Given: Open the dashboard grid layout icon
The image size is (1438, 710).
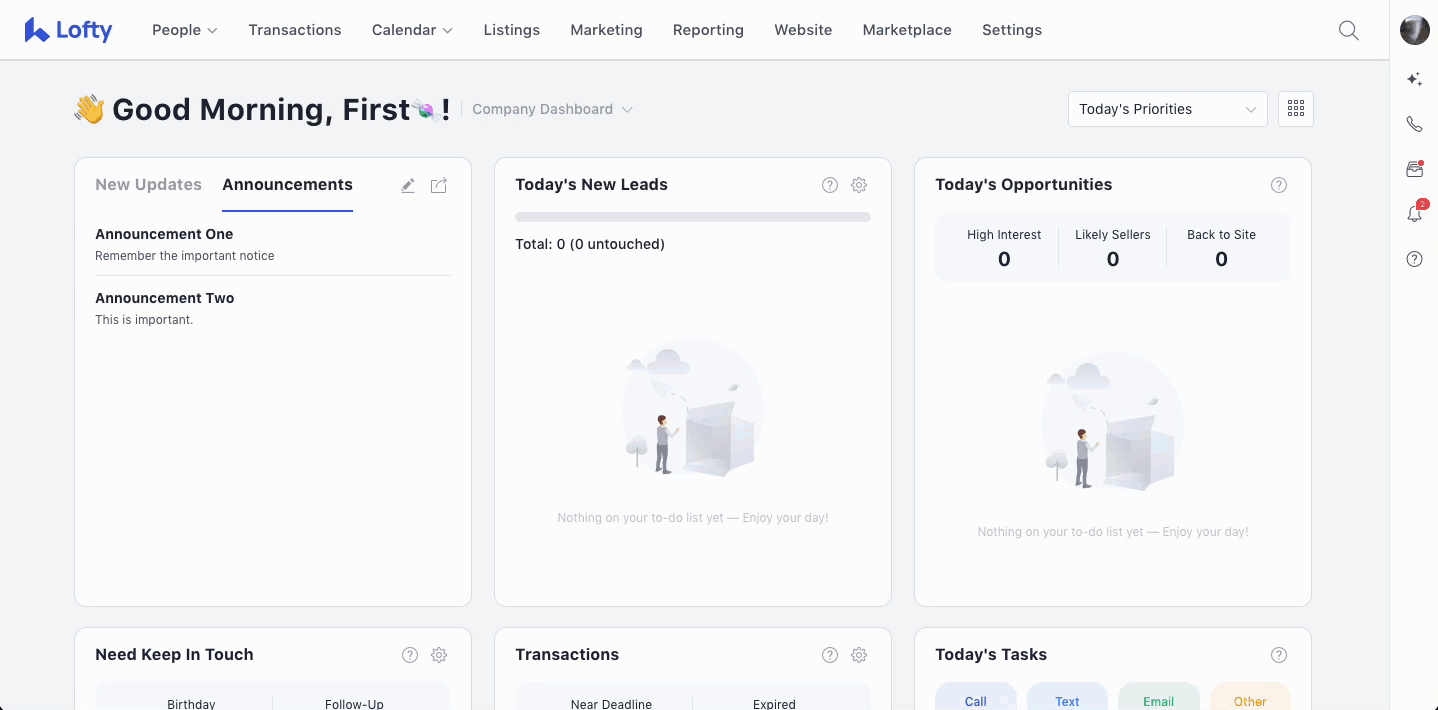Looking at the screenshot, I should [1296, 109].
